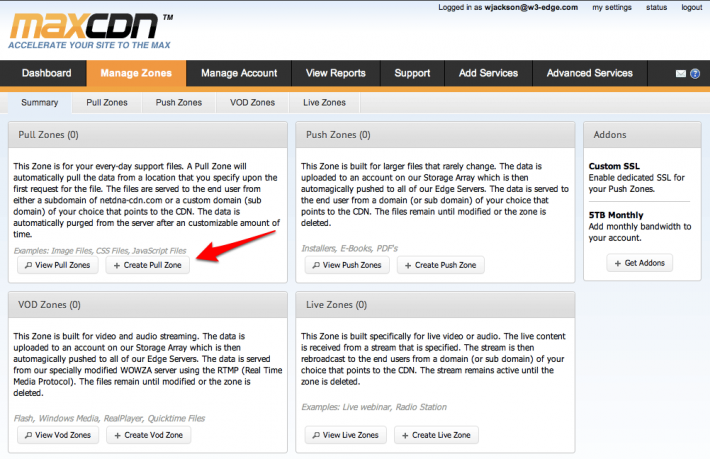Go to the Dashboard menu
The width and height of the screenshot is (710, 459).
(46, 73)
